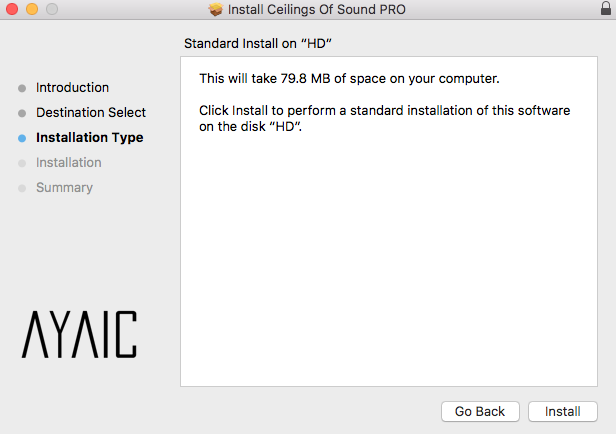Viewport: 616px width, 434px height.
Task: Click the bullet beside Destination Select
Action: point(22,113)
